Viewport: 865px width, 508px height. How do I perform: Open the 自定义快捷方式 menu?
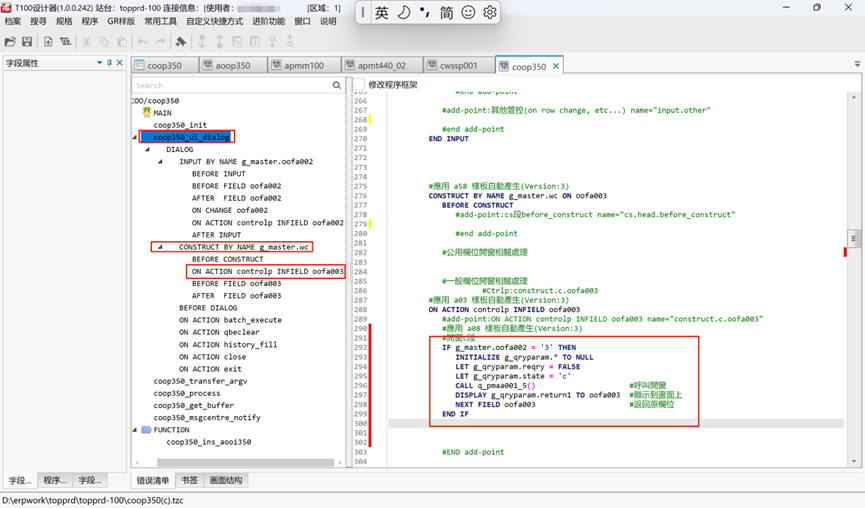coord(215,22)
